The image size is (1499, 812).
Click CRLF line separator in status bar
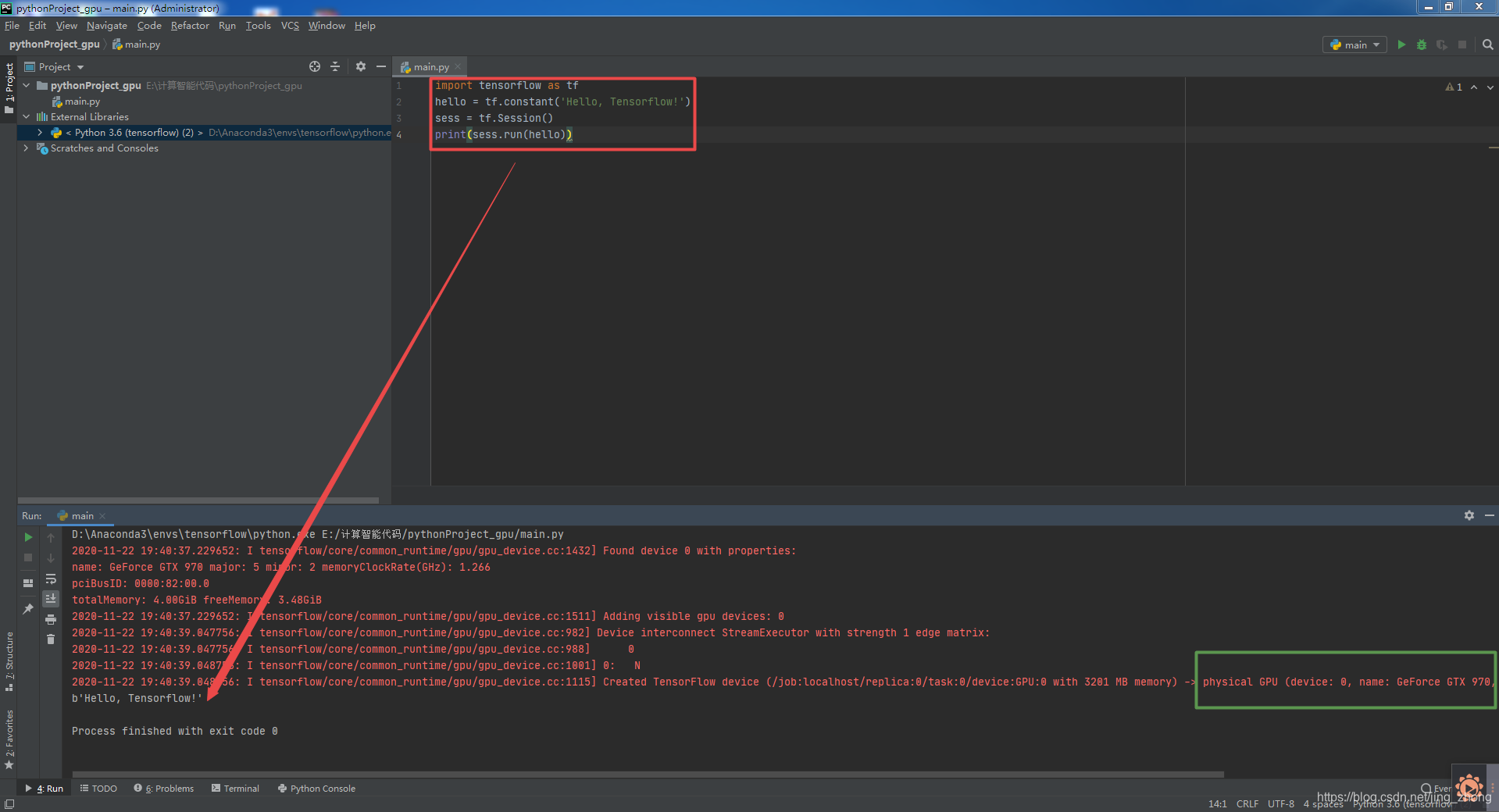(1247, 804)
